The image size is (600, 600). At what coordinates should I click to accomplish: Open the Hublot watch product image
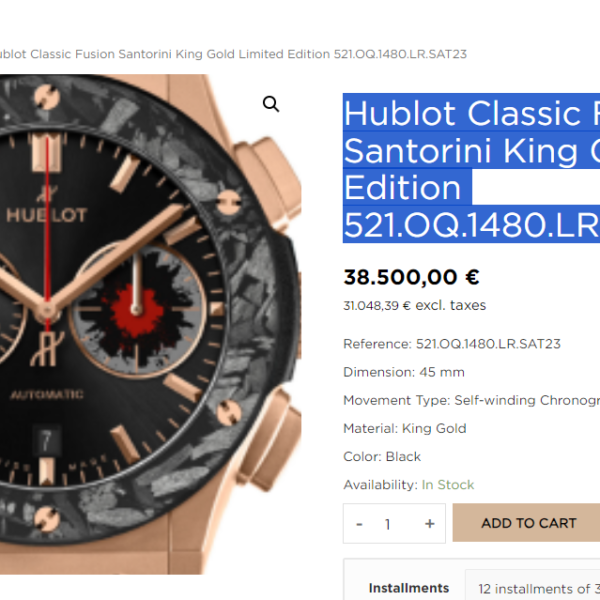click(x=150, y=324)
